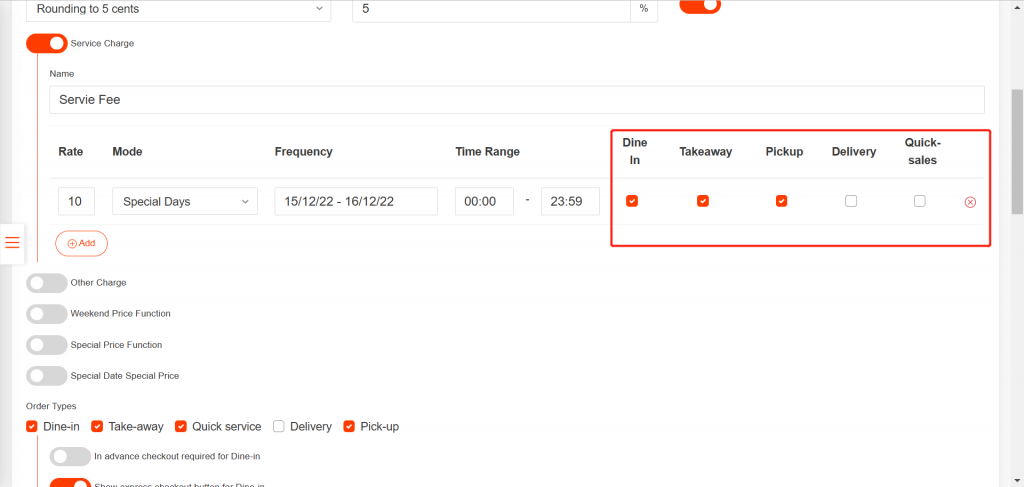Enable Special Date Special Price toggle
This screenshot has height=487, width=1024.
(x=46, y=376)
